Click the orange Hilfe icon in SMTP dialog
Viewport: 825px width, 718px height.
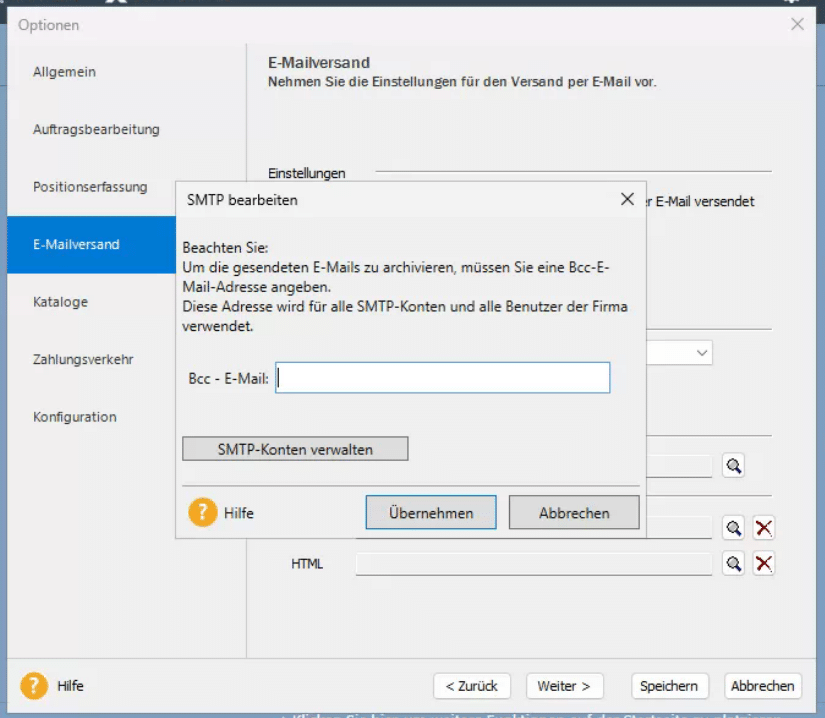click(202, 513)
